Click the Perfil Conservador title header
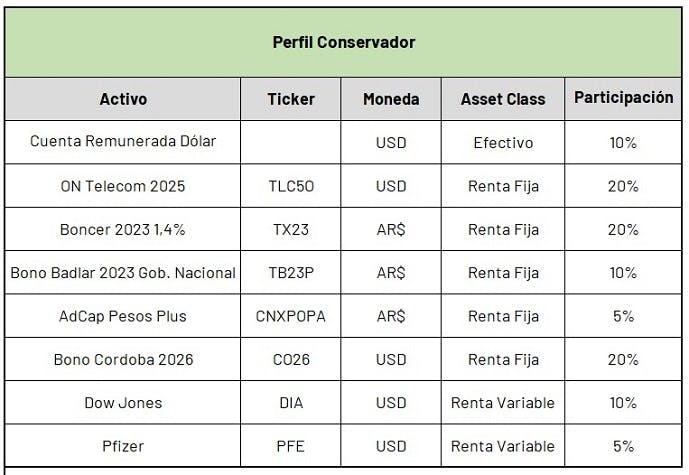This screenshot has width=689, height=475. pos(343,43)
